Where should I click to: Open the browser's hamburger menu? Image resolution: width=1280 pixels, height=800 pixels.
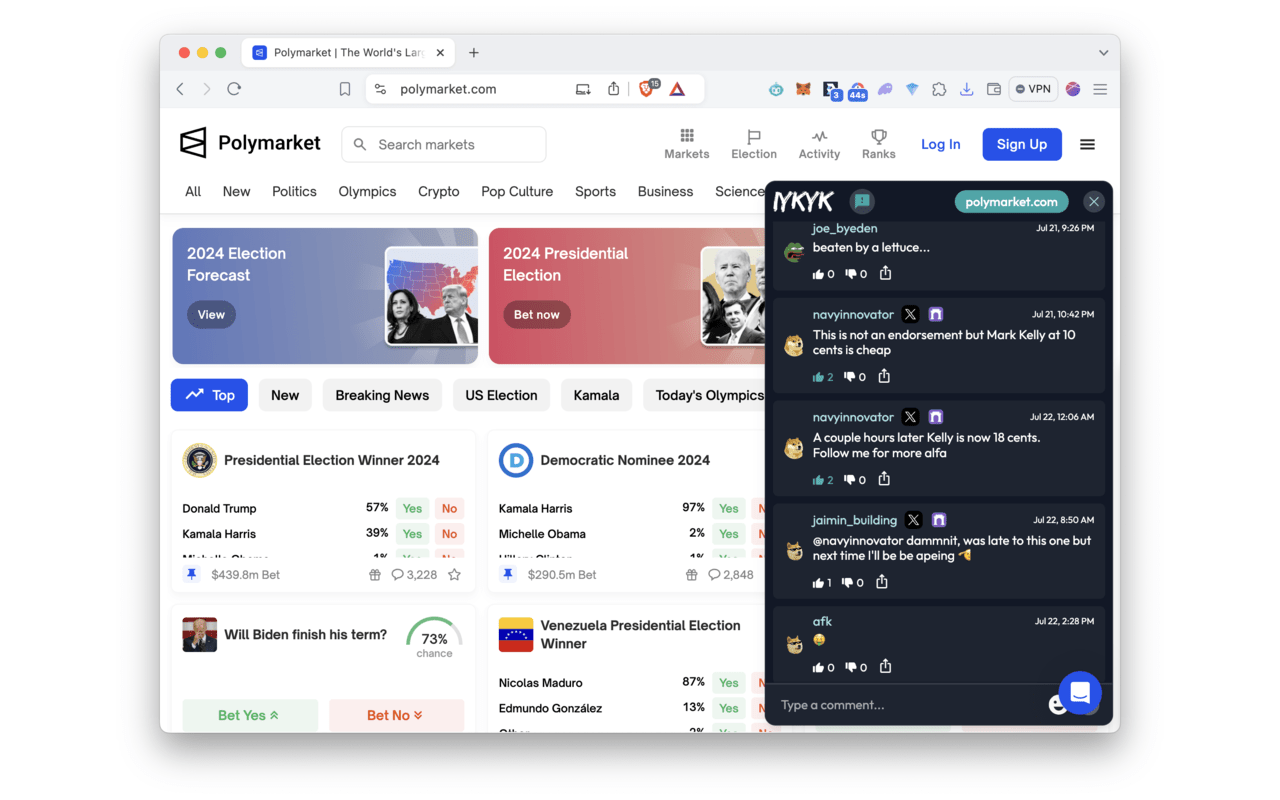(1100, 88)
